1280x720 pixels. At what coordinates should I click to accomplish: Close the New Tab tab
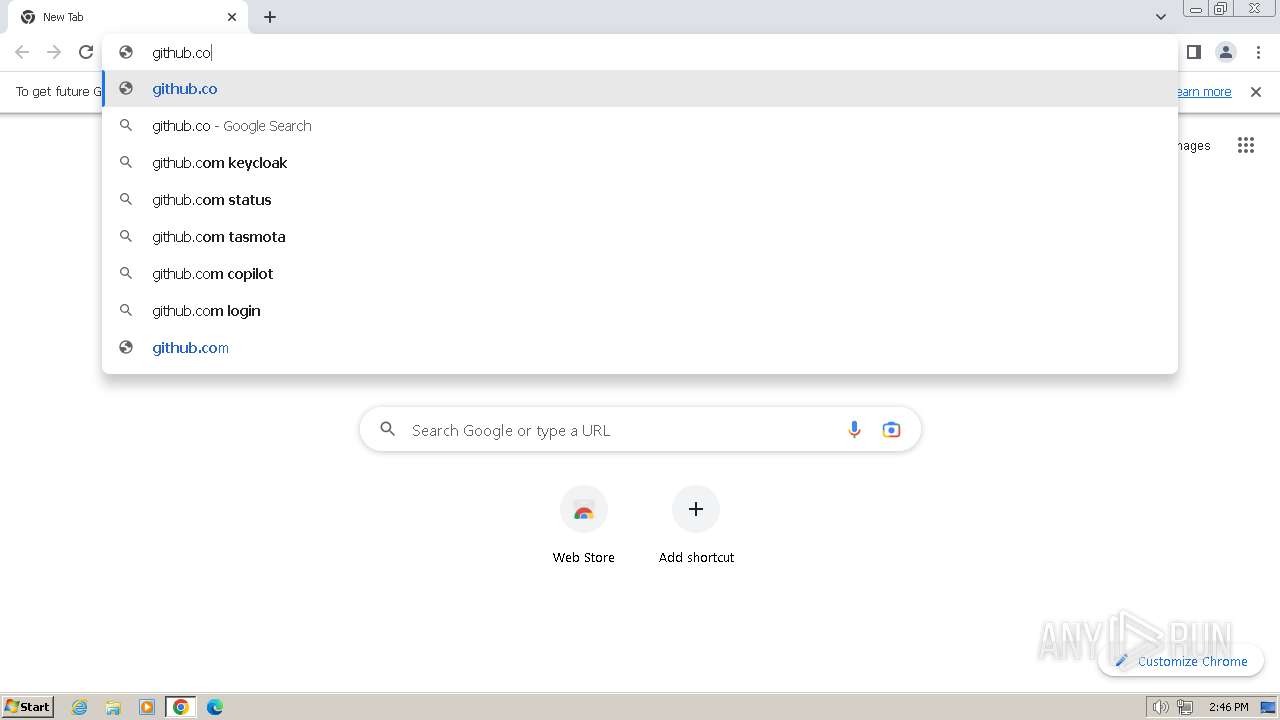pyautogui.click(x=232, y=17)
